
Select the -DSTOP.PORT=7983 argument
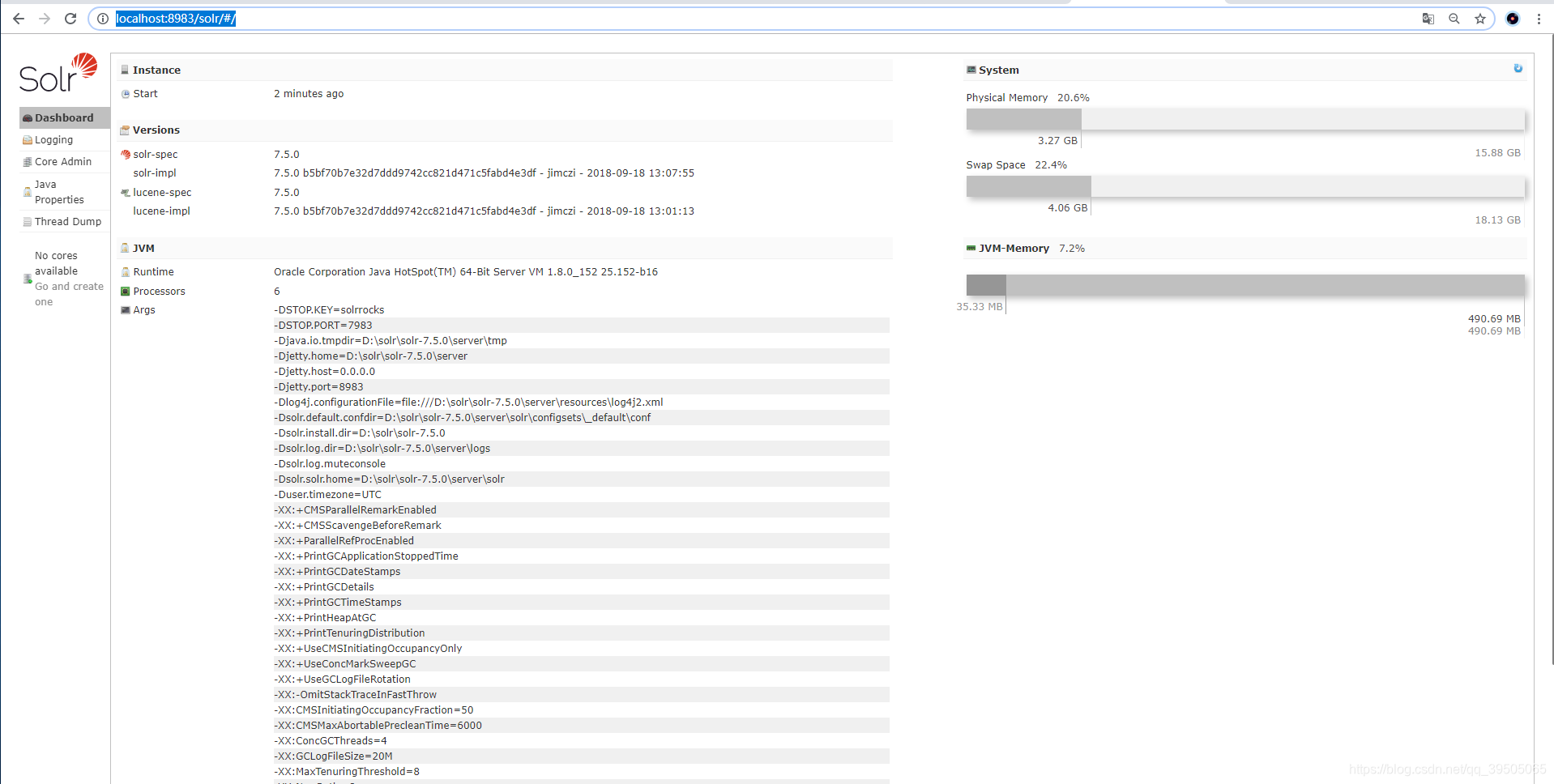point(323,326)
